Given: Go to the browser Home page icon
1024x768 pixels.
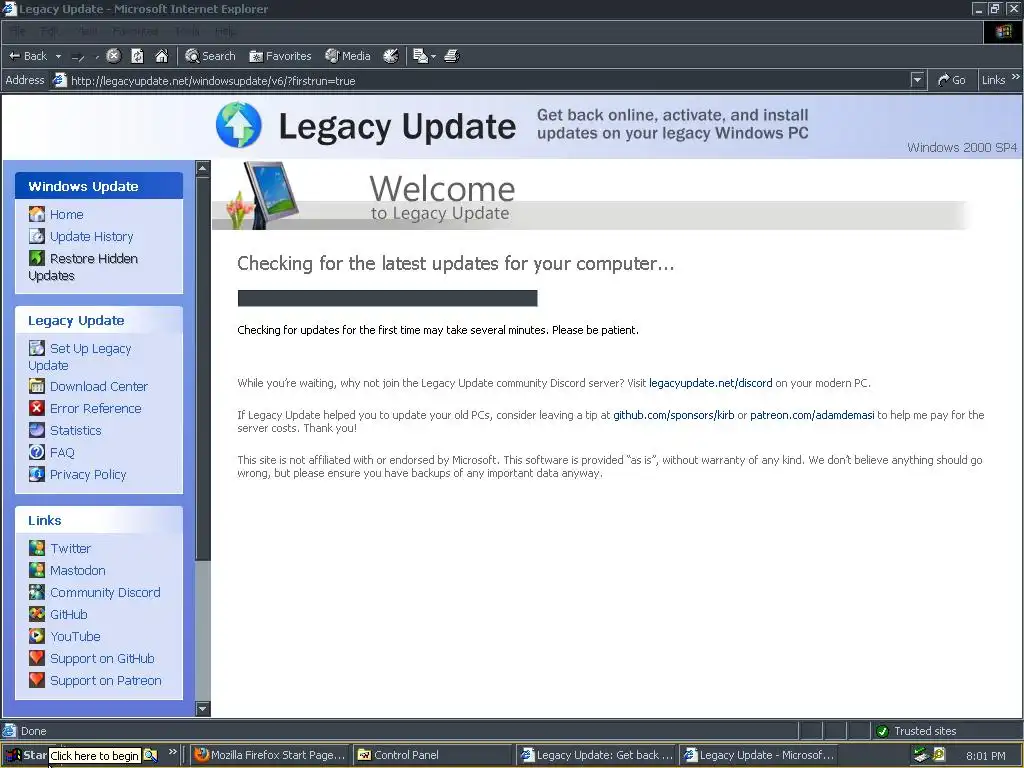Looking at the screenshot, I should [x=161, y=56].
